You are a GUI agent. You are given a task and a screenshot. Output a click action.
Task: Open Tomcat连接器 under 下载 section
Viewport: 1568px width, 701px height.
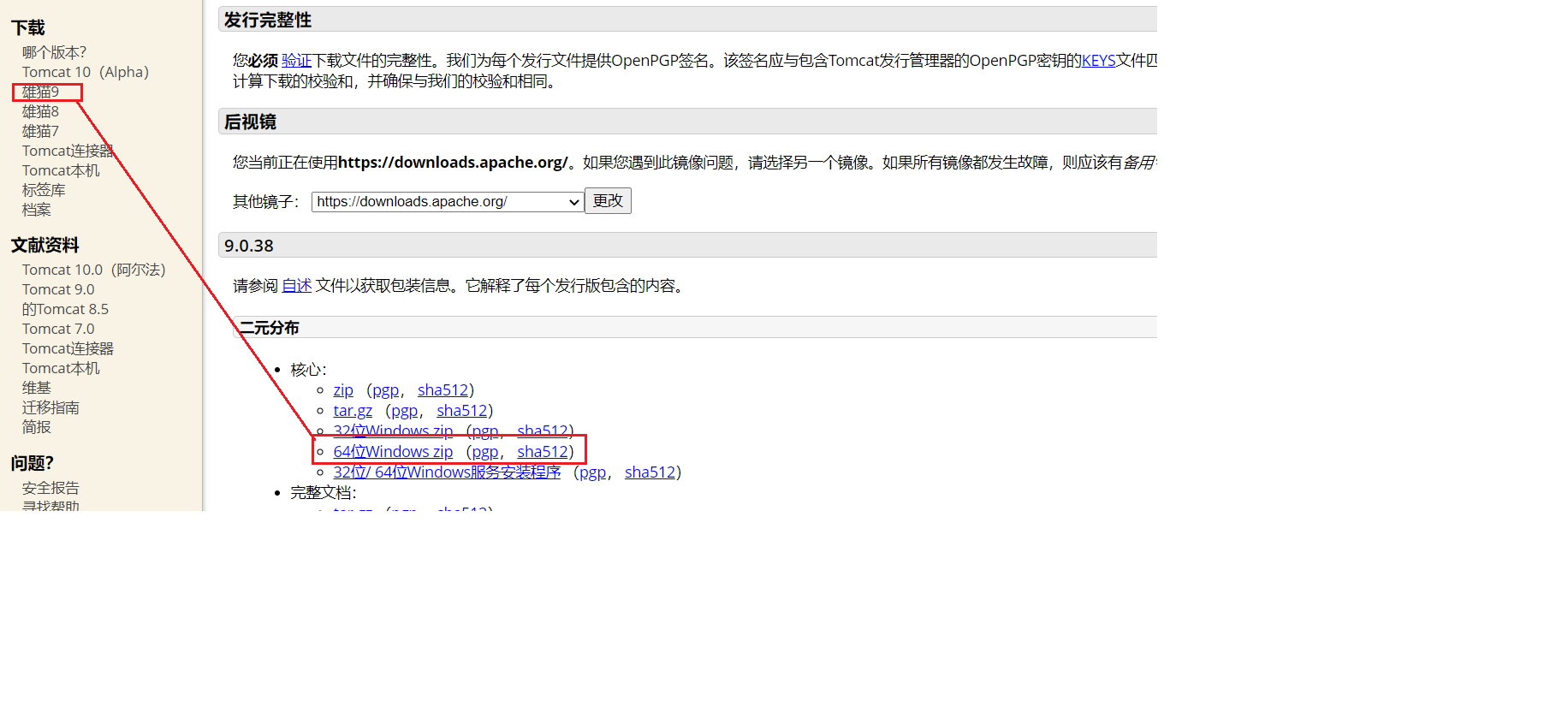click(x=68, y=151)
